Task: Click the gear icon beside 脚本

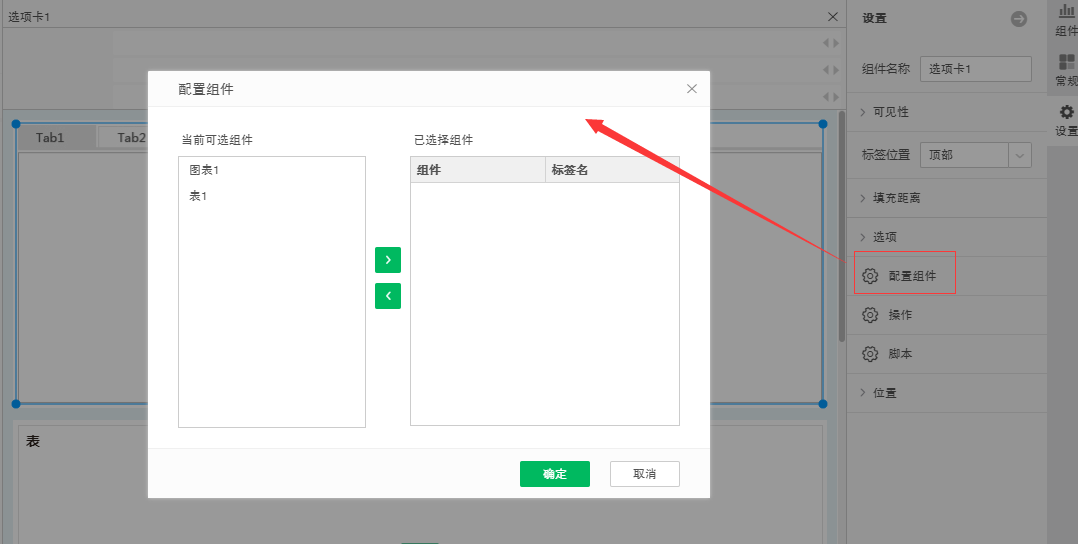Action: [x=870, y=354]
